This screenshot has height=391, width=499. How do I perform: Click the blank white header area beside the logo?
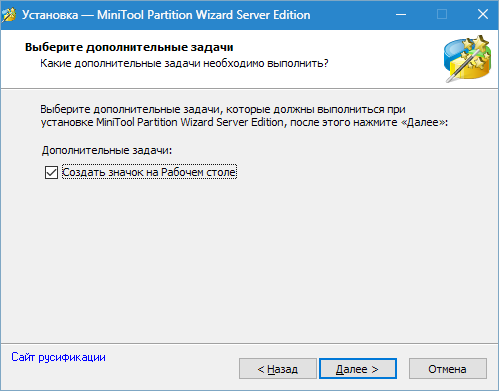383,59
